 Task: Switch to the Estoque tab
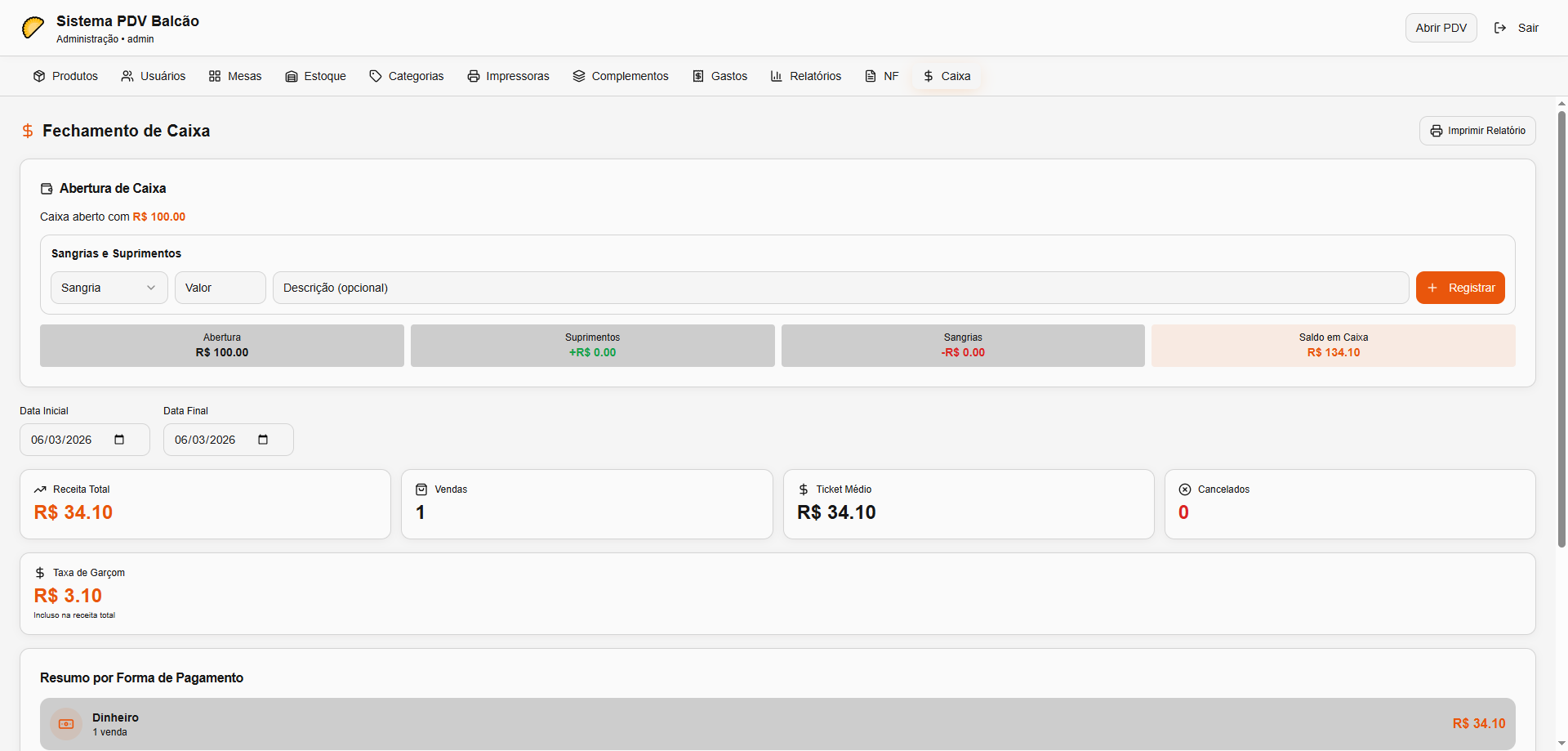point(315,76)
